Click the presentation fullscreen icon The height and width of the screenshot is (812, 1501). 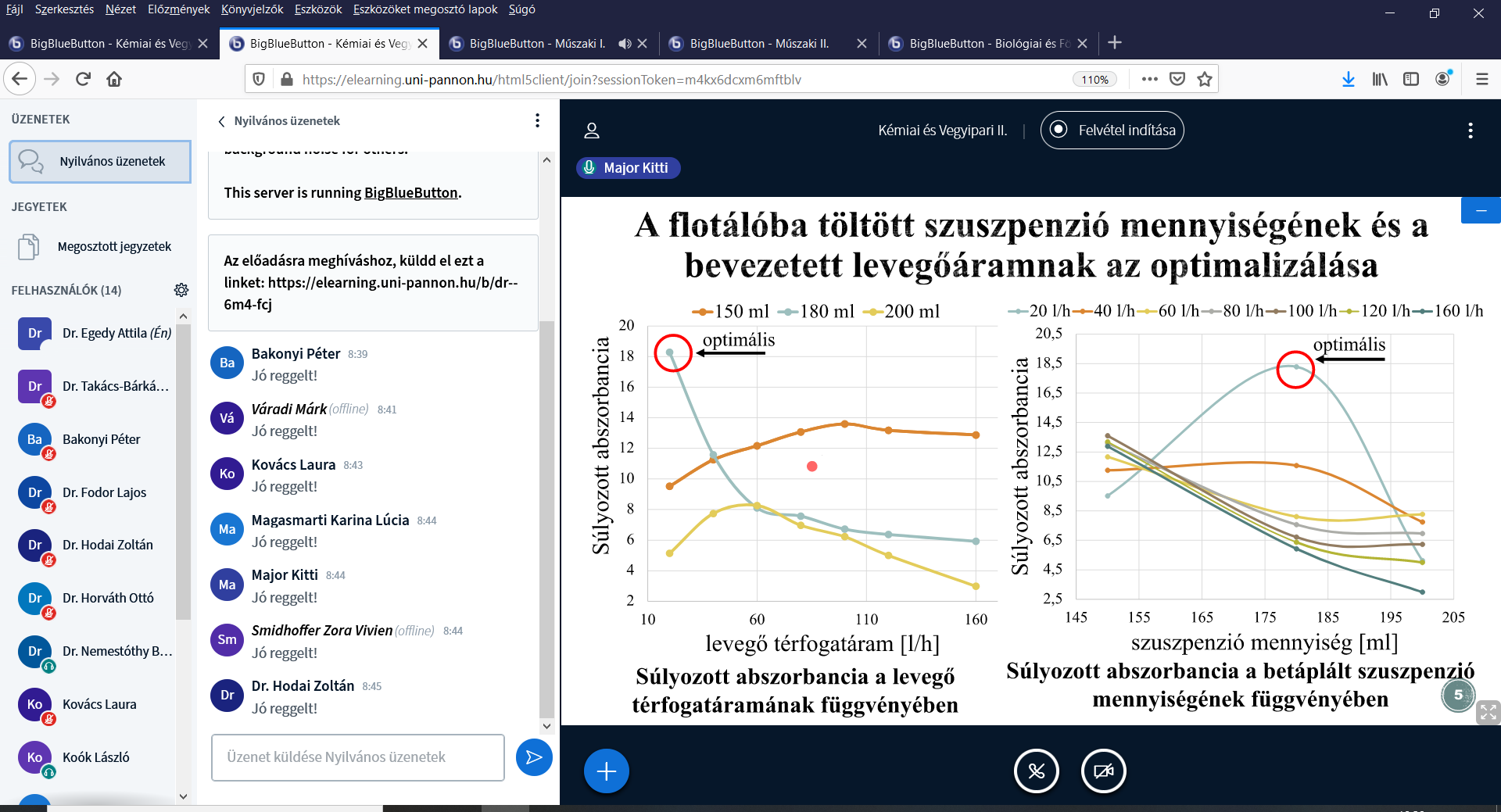[1487, 712]
